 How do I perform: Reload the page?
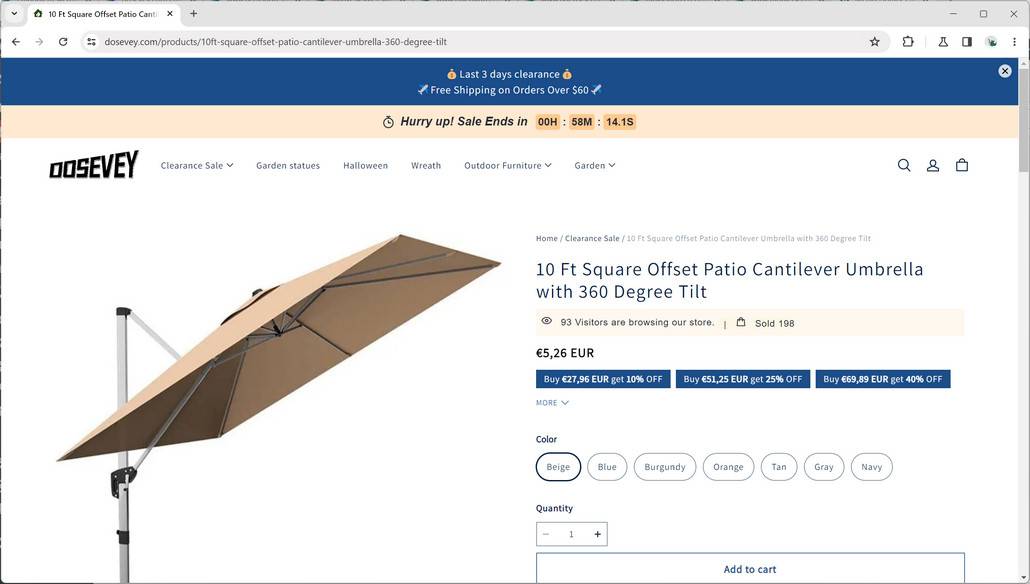click(x=63, y=42)
